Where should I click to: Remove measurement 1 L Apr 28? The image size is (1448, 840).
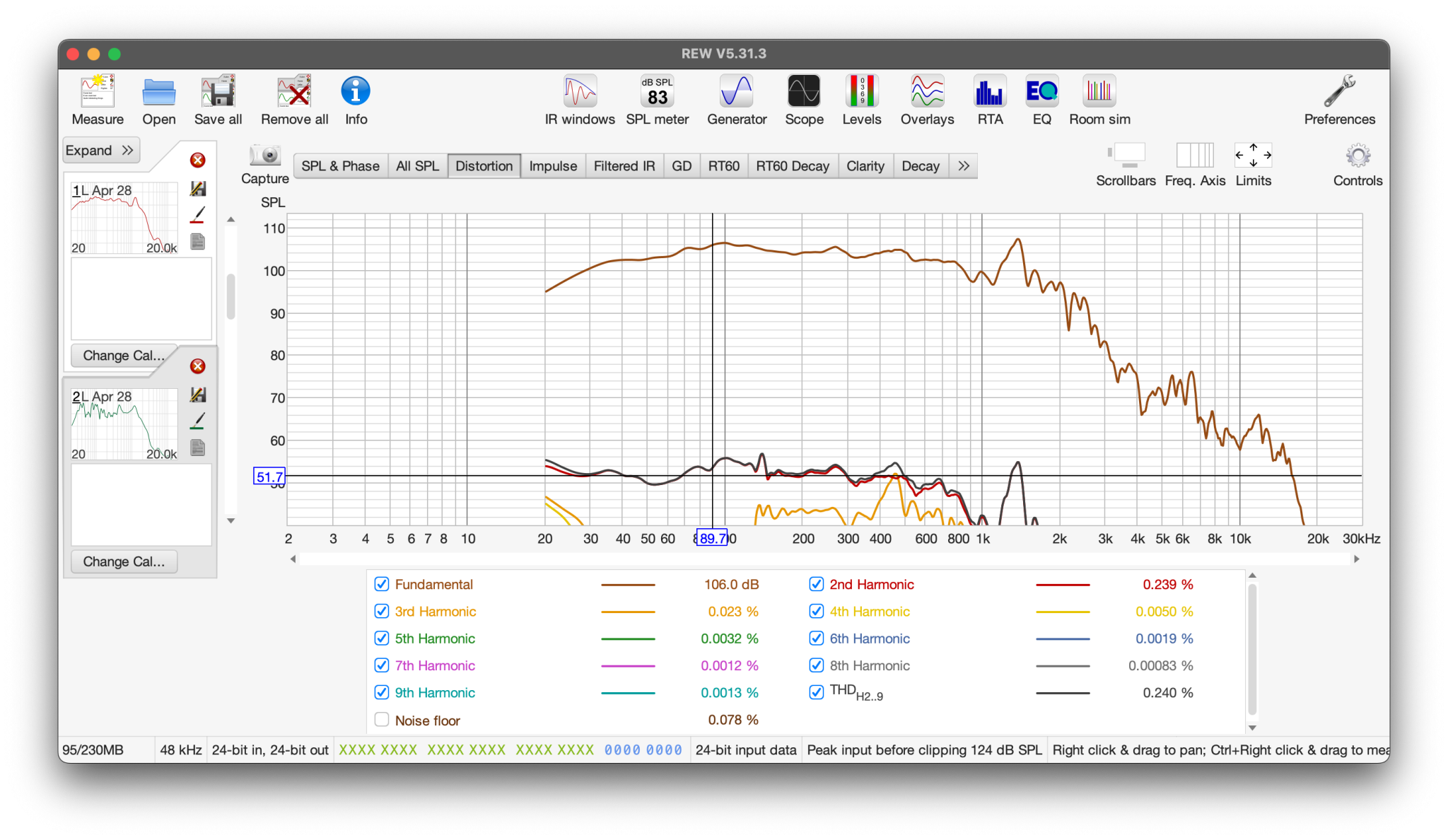coord(198,161)
